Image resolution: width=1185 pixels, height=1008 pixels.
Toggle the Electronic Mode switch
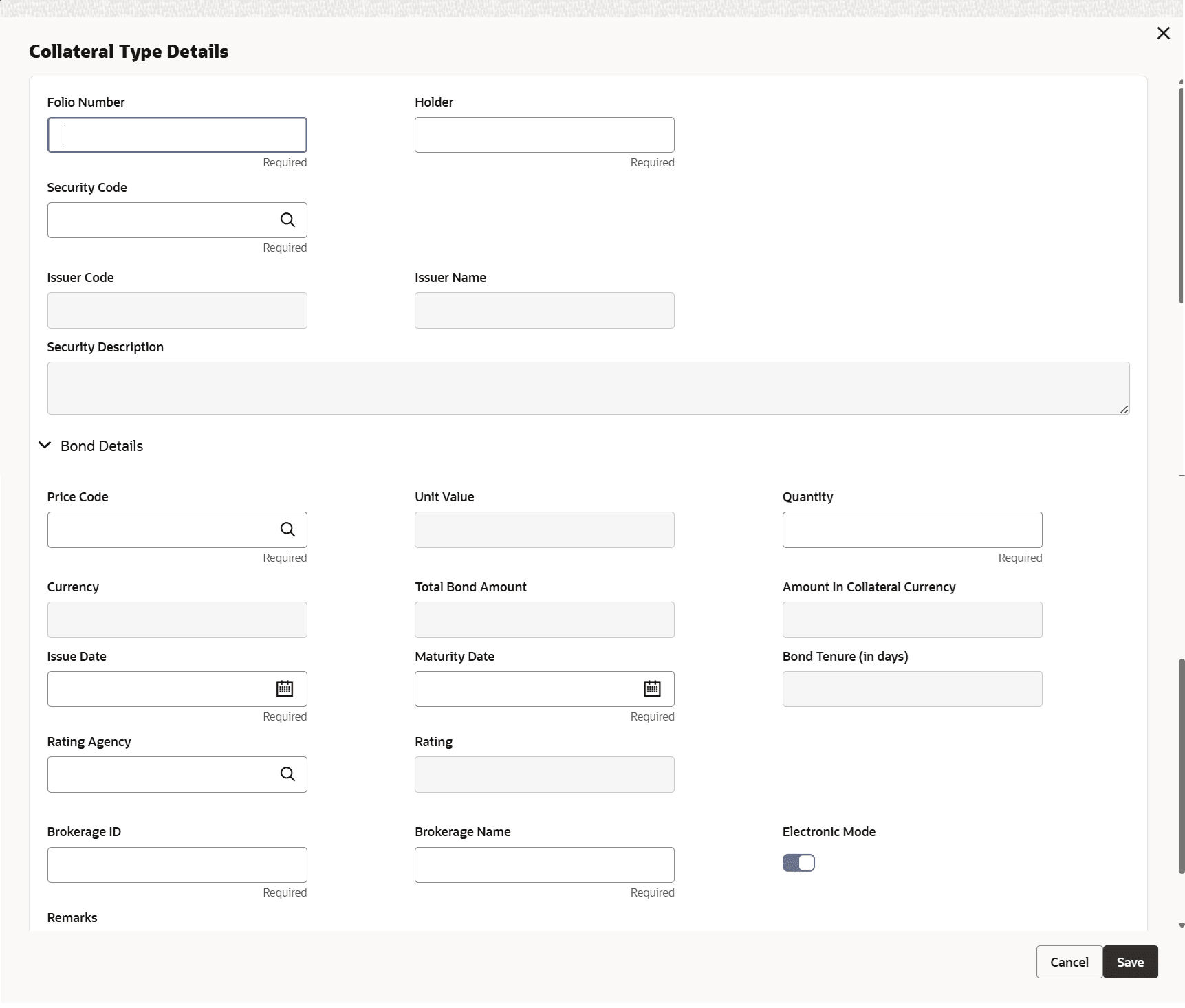point(798,863)
